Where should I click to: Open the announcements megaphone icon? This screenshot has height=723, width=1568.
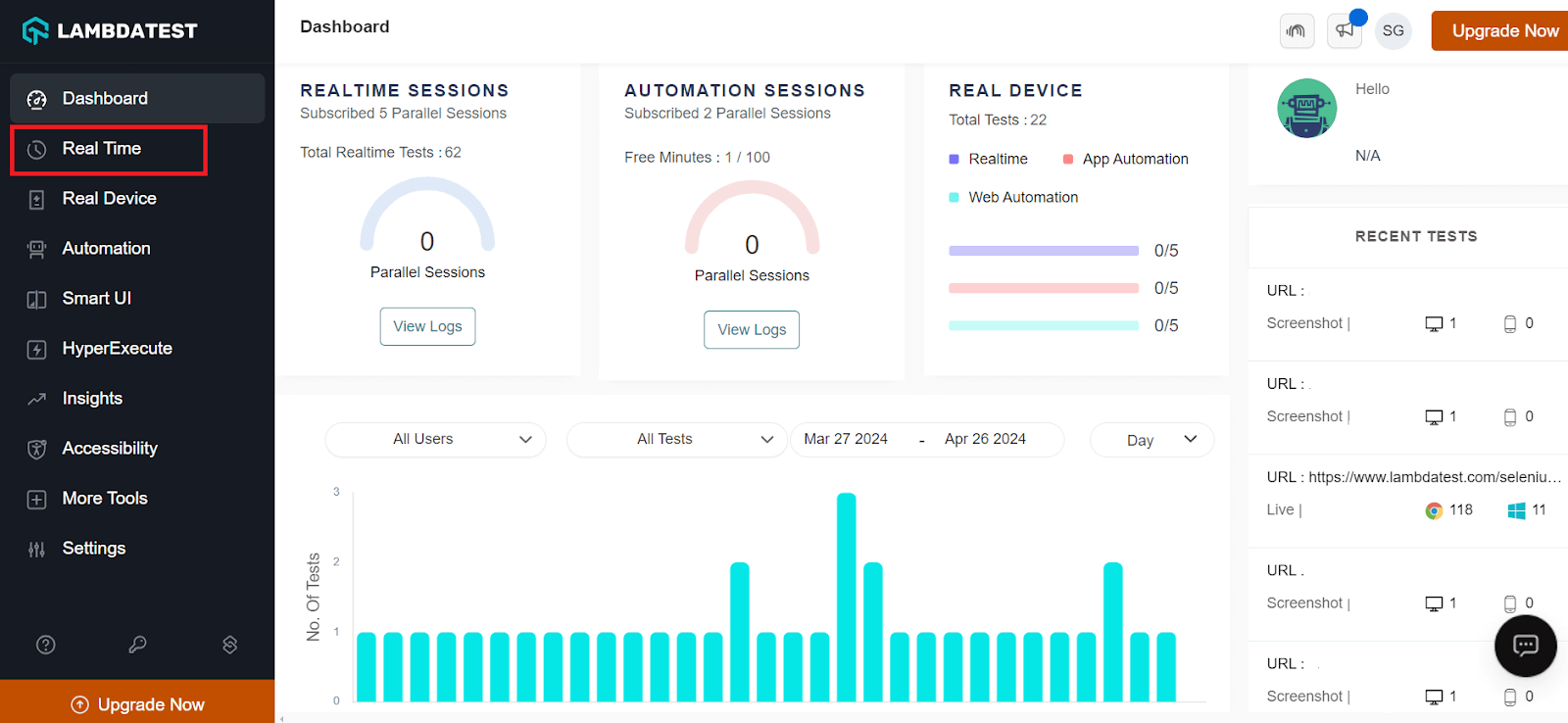[1345, 30]
